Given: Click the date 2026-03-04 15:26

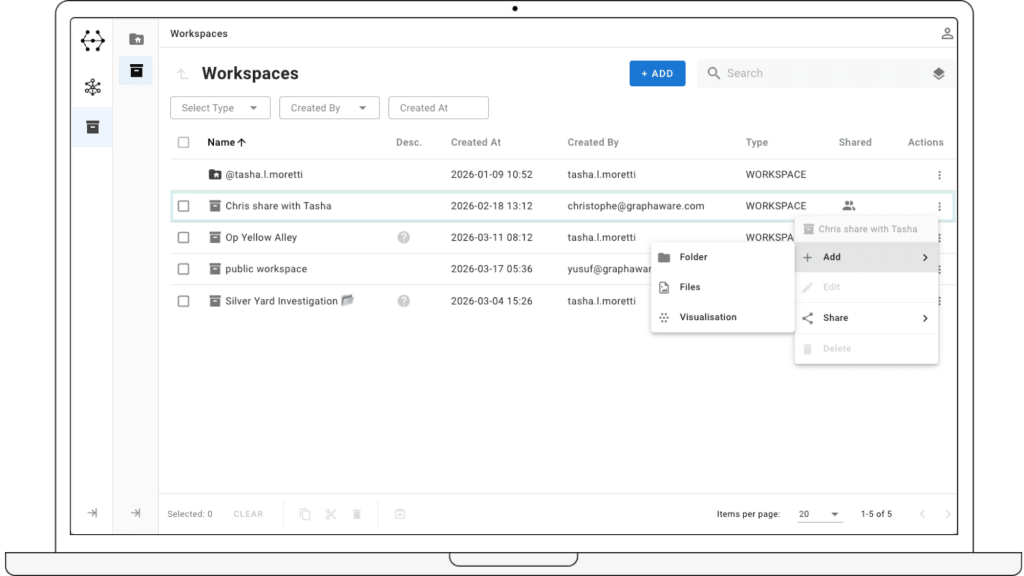Looking at the screenshot, I should pos(492,301).
